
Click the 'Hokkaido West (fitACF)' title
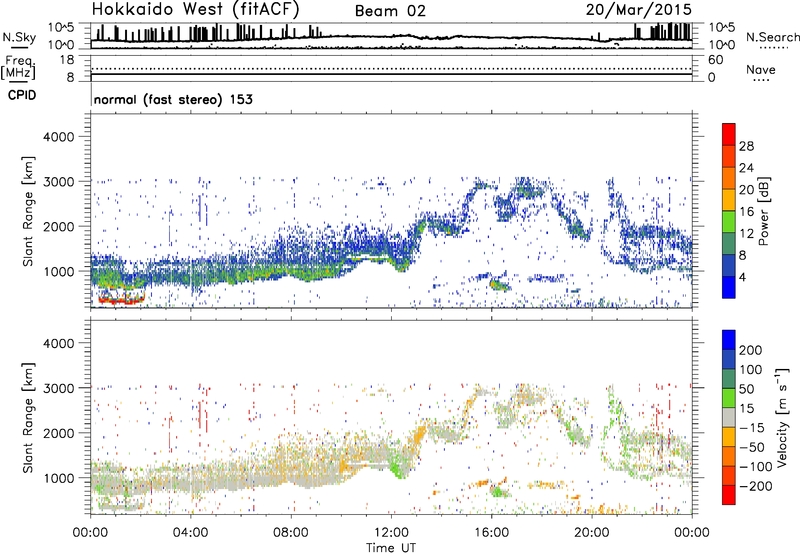point(195,9)
